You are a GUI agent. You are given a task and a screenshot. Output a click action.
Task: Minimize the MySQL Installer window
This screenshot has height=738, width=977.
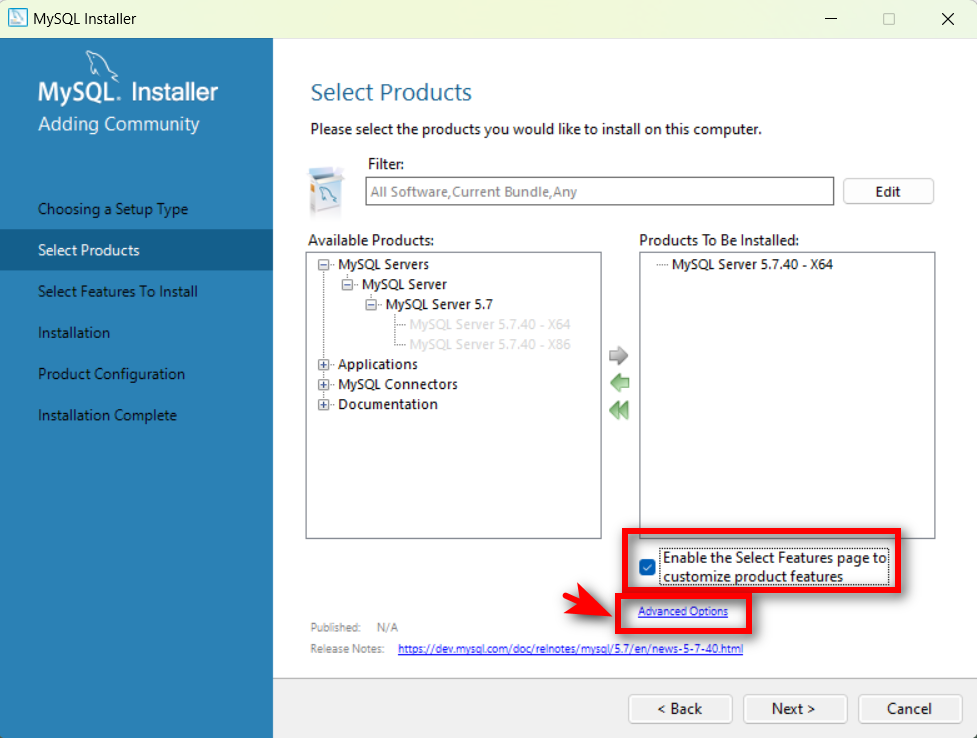point(831,19)
